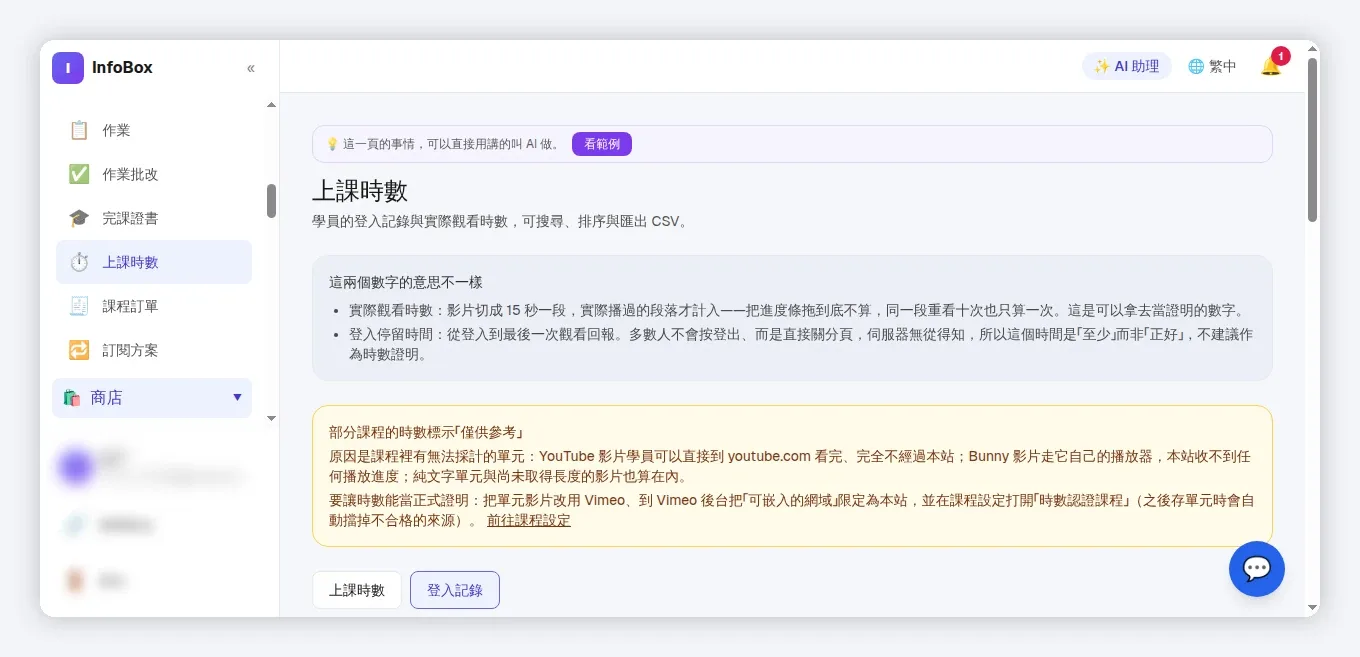Click the shopping bag icon beside 商店

(x=72, y=398)
